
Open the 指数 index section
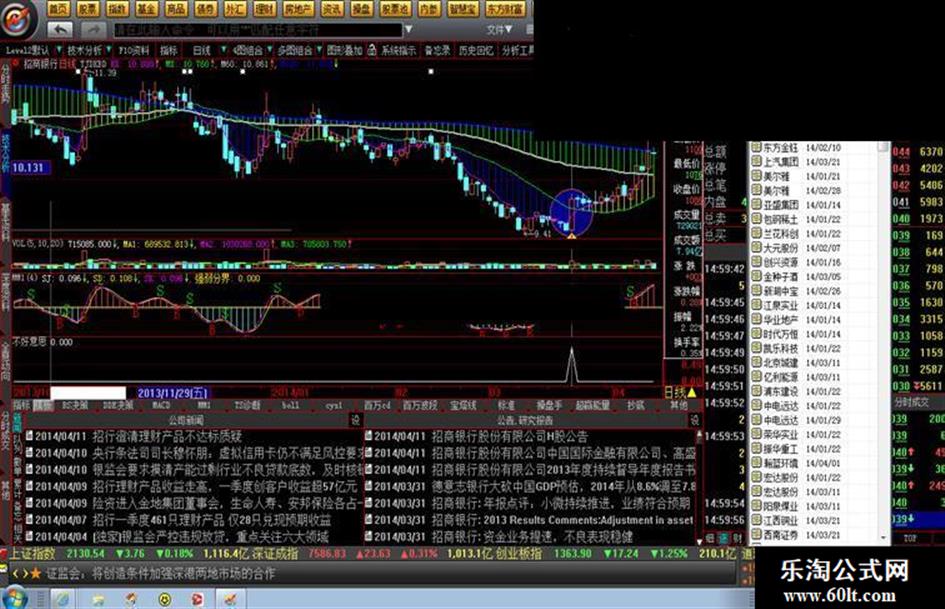[x=117, y=9]
